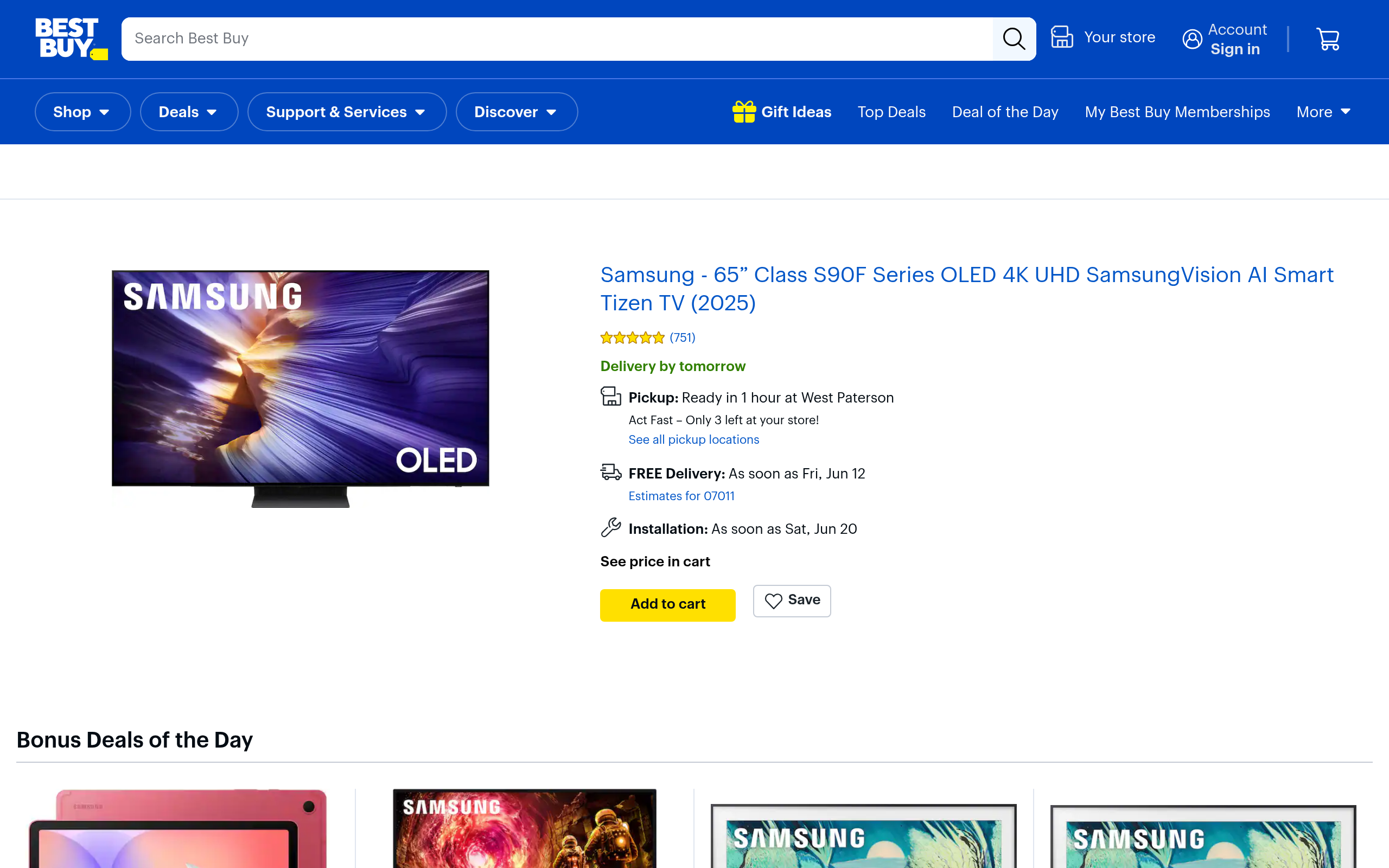The width and height of the screenshot is (1389, 868).
Task: Expand the Shop dropdown
Action: [82, 112]
